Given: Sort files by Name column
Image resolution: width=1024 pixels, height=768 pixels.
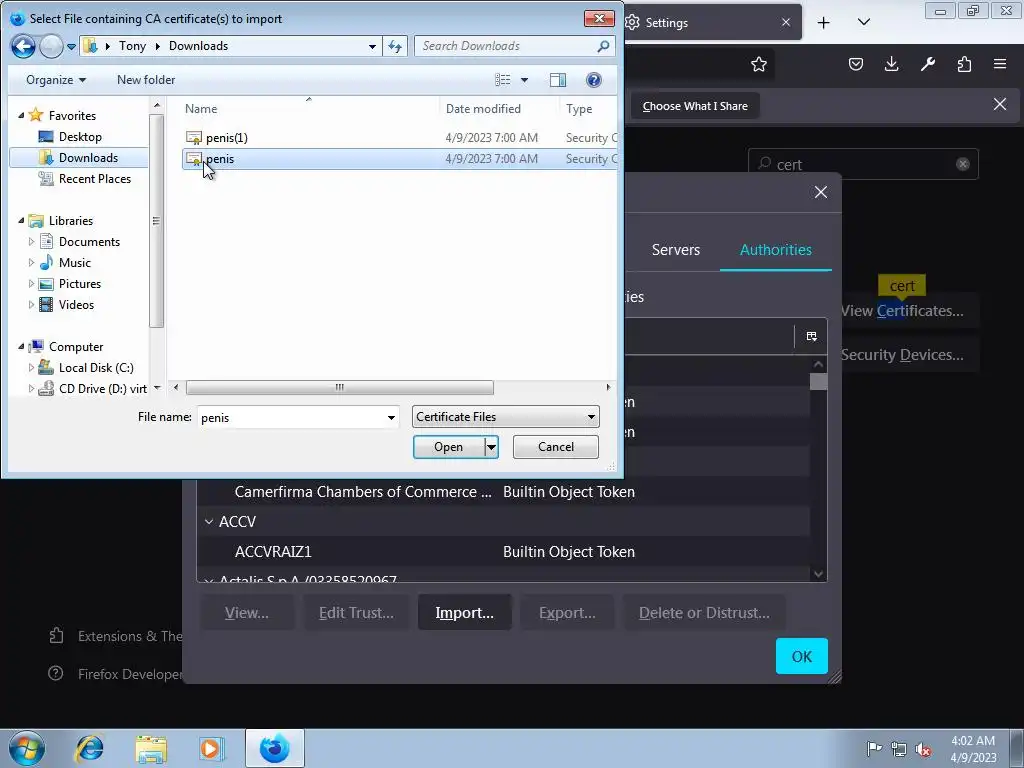Looking at the screenshot, I should pos(200,109).
